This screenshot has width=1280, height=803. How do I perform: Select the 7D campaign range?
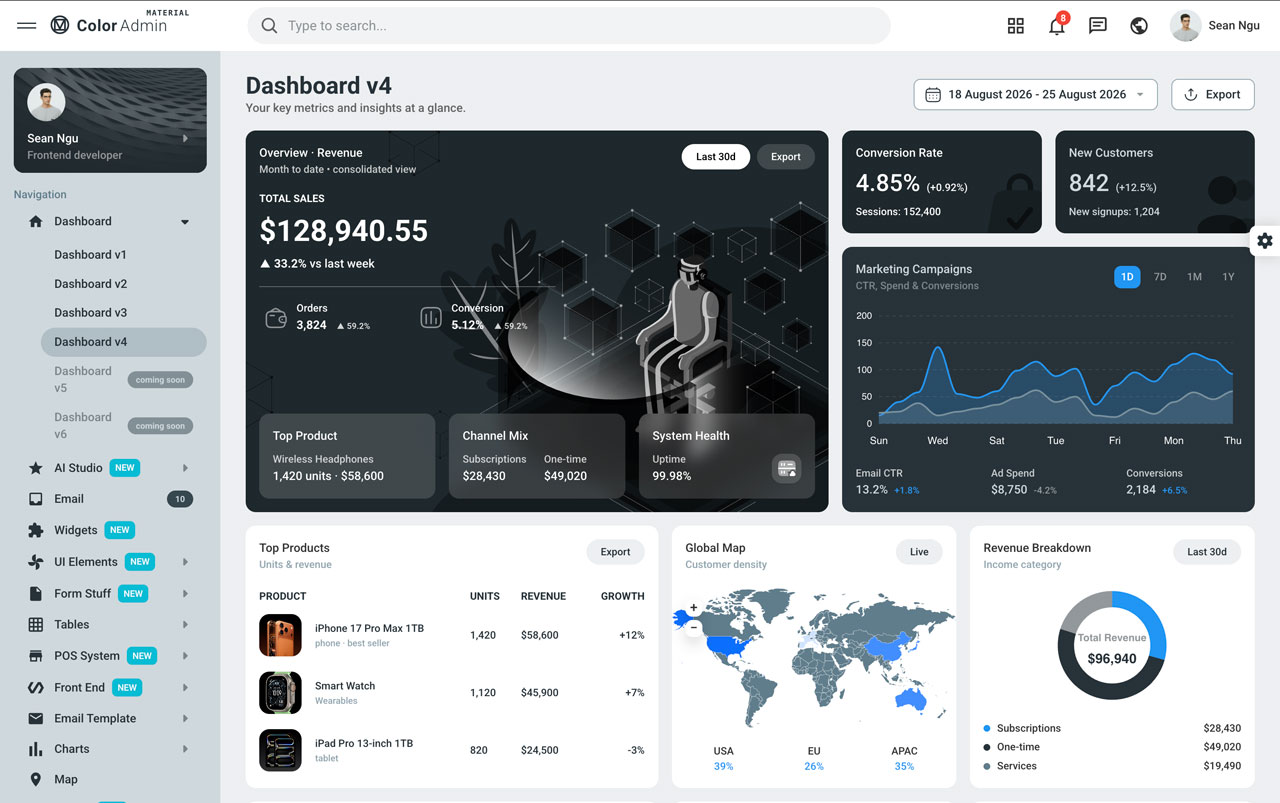pos(1160,277)
